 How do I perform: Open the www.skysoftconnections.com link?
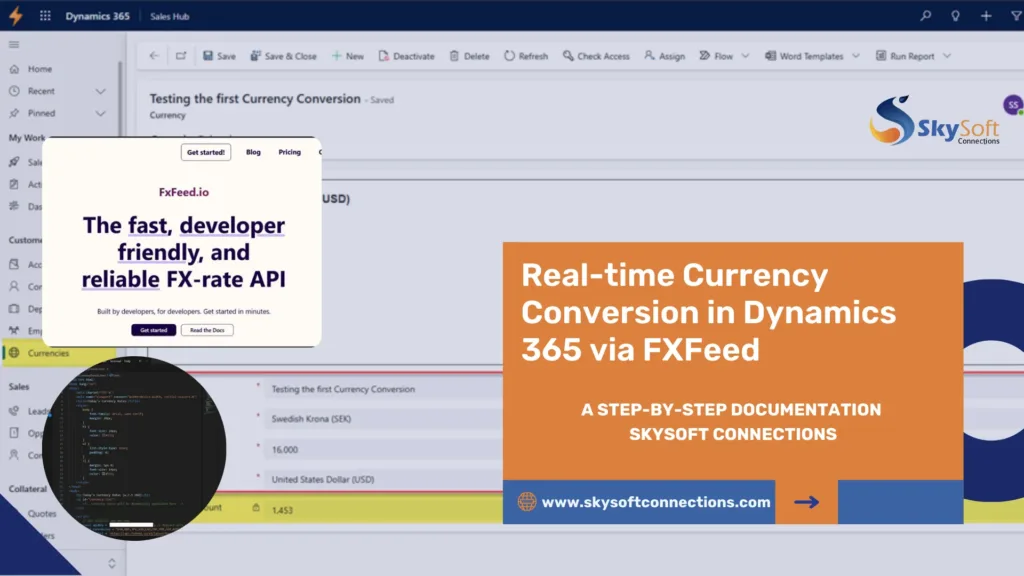coord(655,502)
